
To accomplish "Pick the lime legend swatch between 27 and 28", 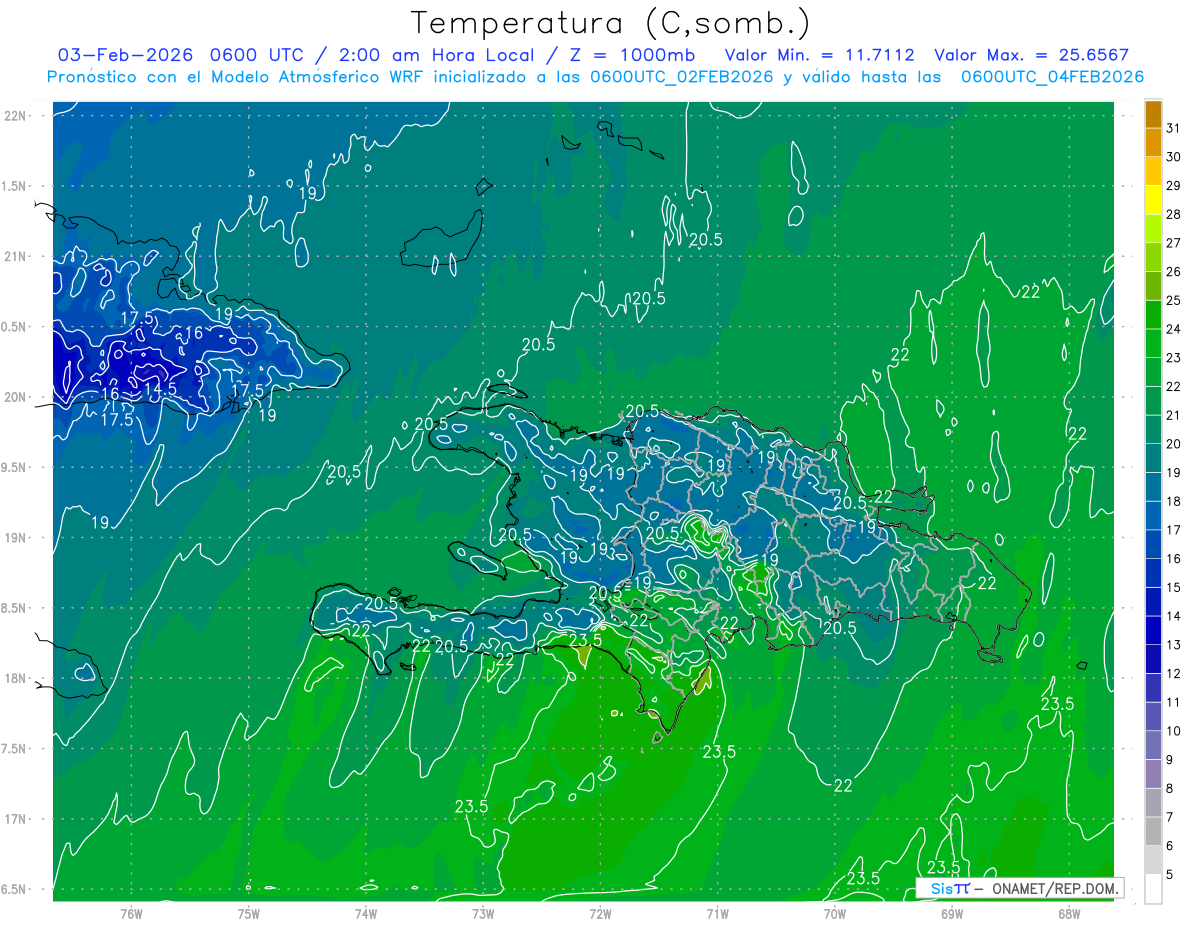I will [x=1153, y=228].
